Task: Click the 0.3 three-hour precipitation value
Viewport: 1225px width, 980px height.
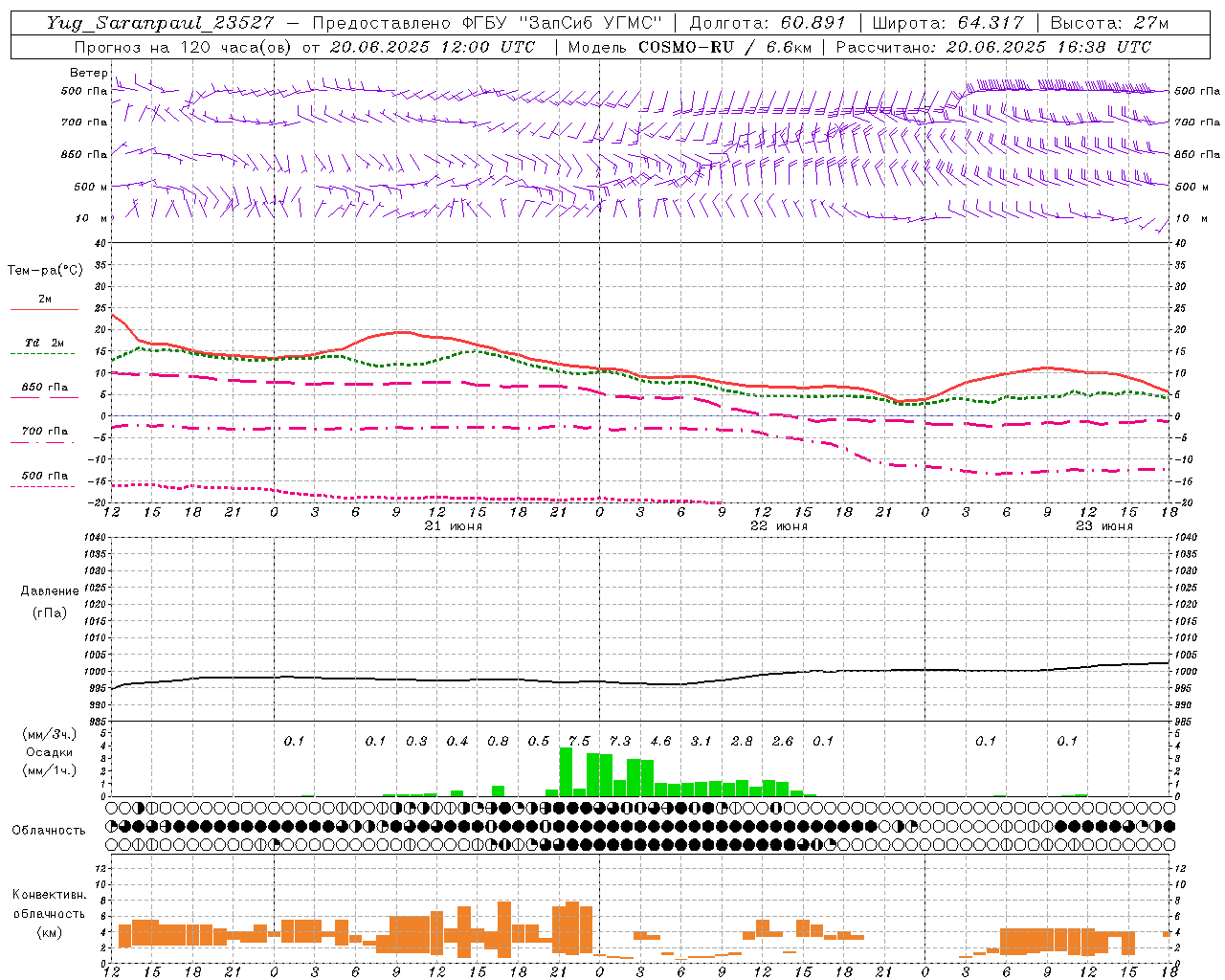Action: point(416,742)
